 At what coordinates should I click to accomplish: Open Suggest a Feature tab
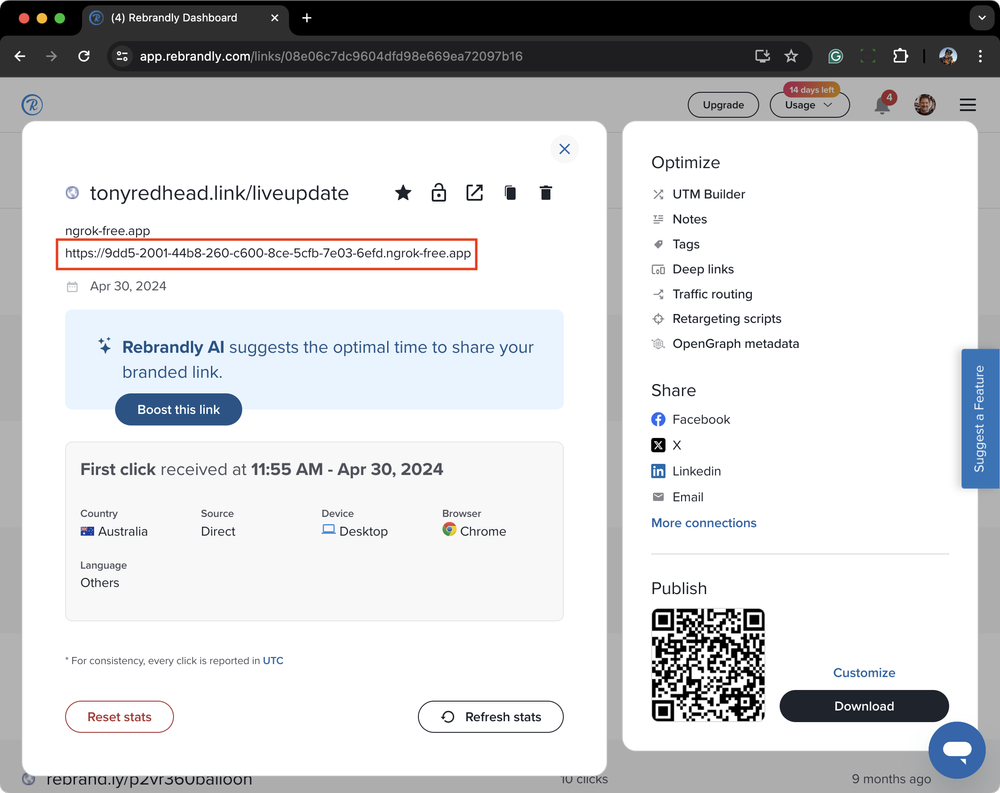980,419
